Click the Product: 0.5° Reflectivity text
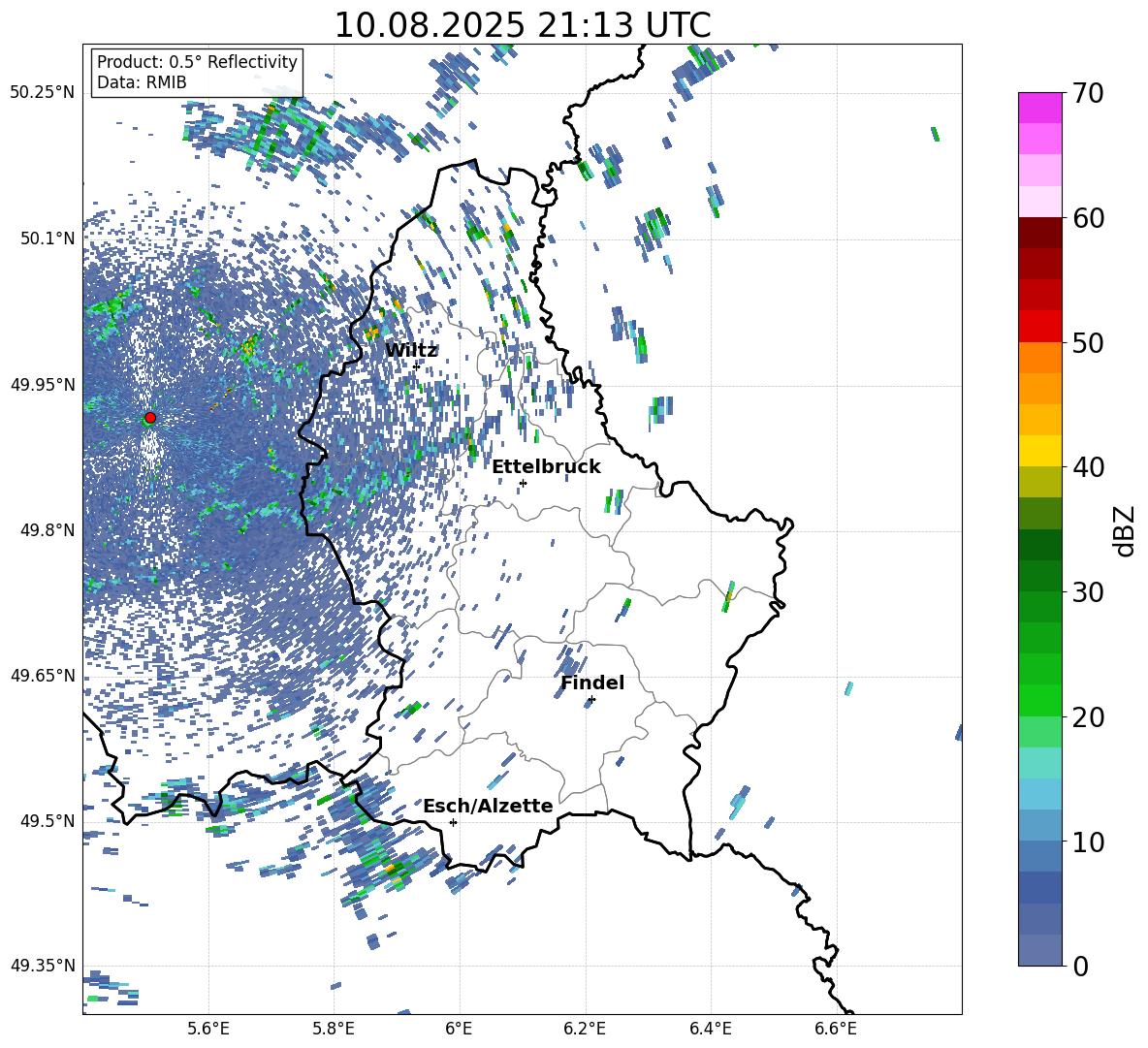The width and height of the screenshot is (1148, 1048). tap(197, 61)
